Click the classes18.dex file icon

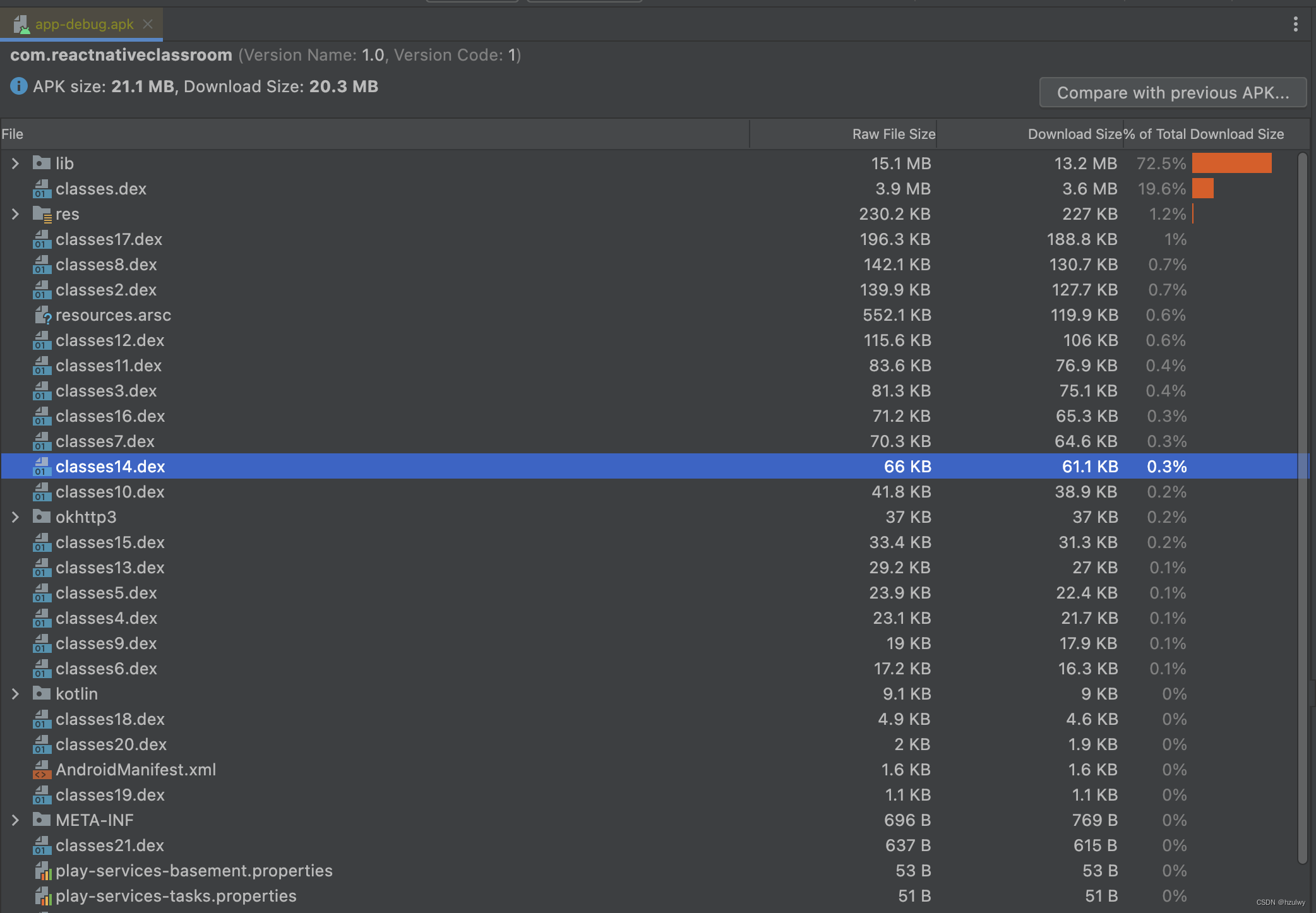pos(42,719)
